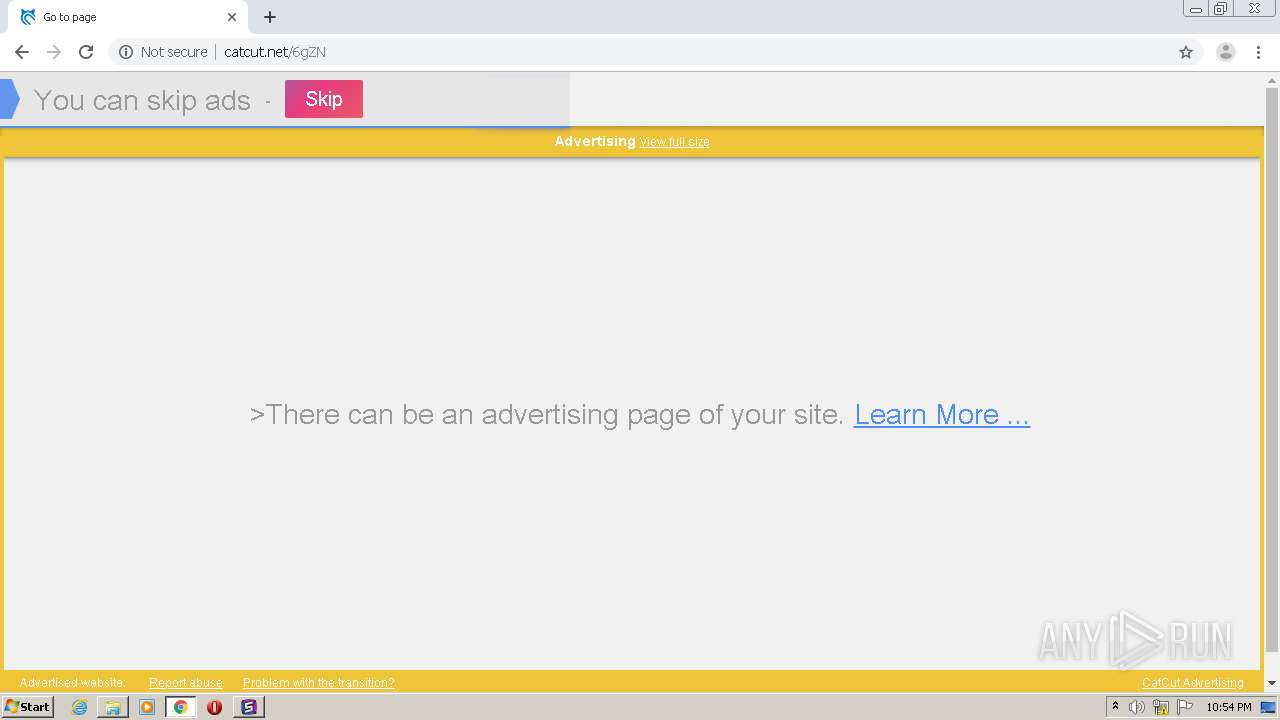Switch to Chrome taskbar icon
Viewport: 1280px width, 720px height.
pos(180,707)
